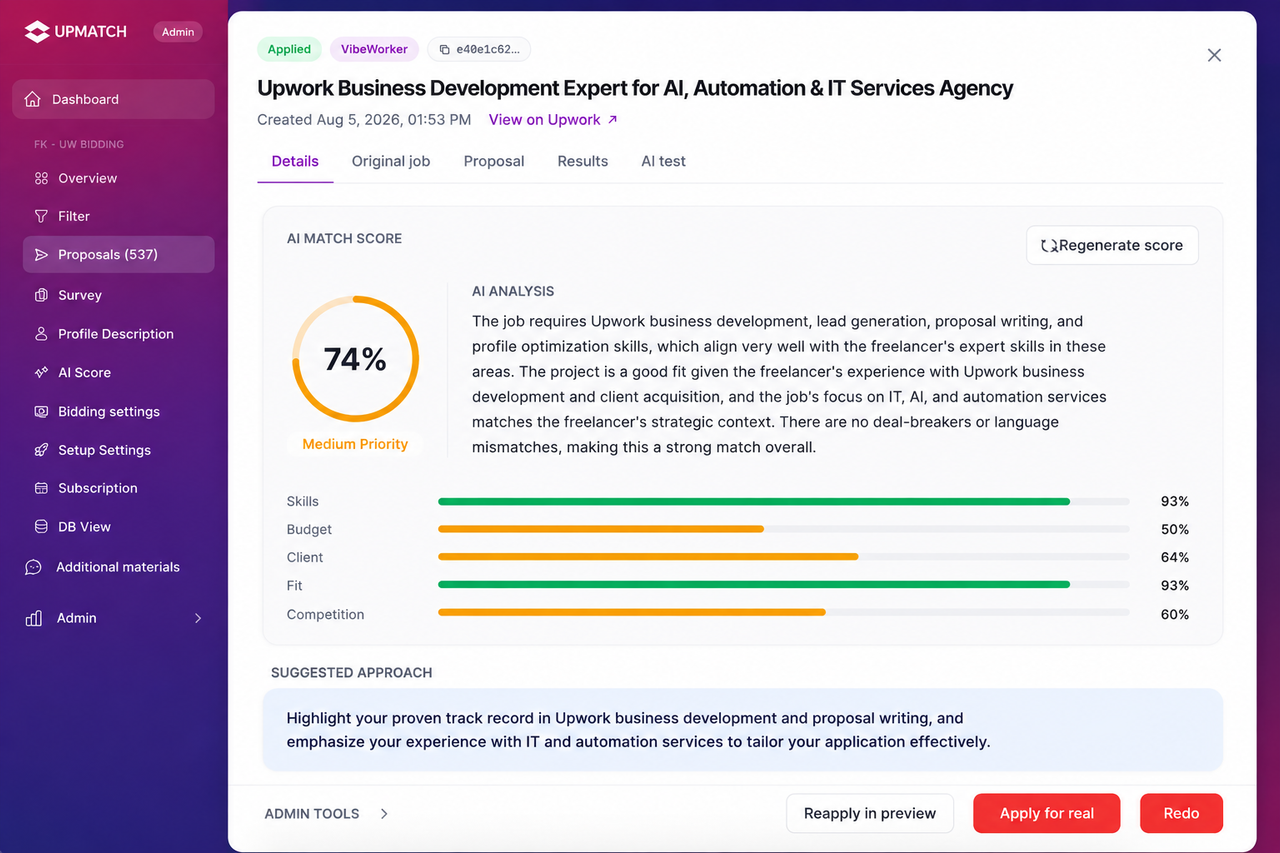The height and width of the screenshot is (853, 1280).
Task: Click Reapply in preview button
Action: click(870, 813)
